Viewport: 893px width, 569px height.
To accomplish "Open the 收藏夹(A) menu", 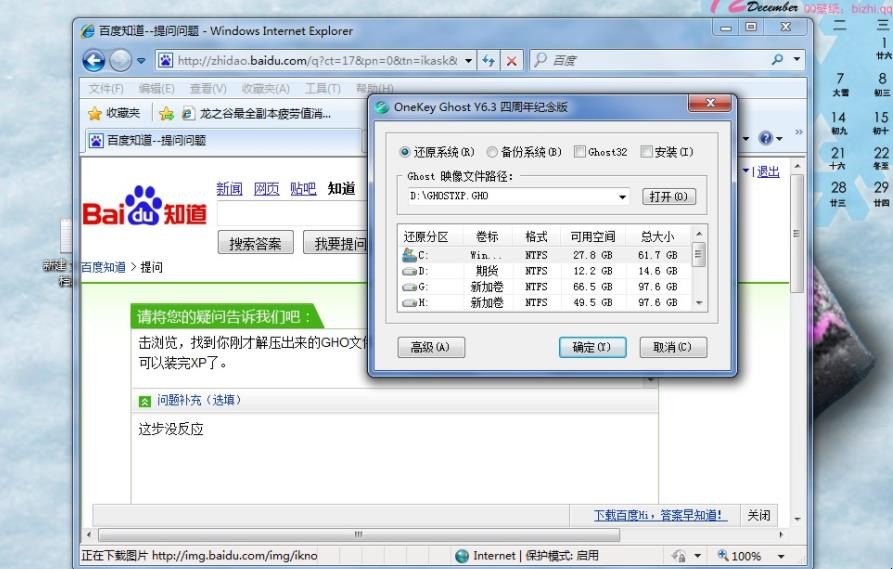I will click(x=265, y=88).
